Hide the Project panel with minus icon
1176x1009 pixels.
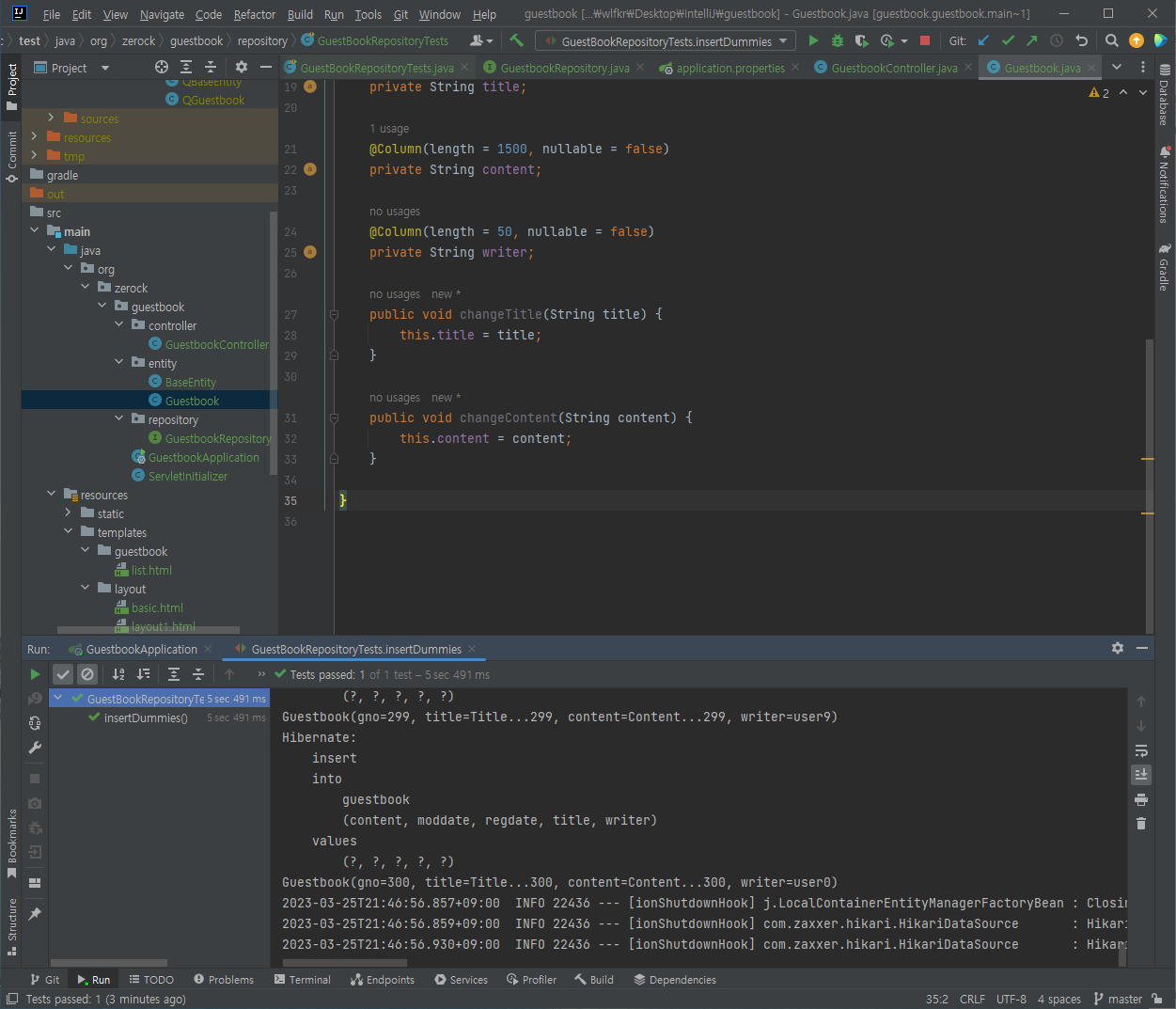tap(266, 68)
